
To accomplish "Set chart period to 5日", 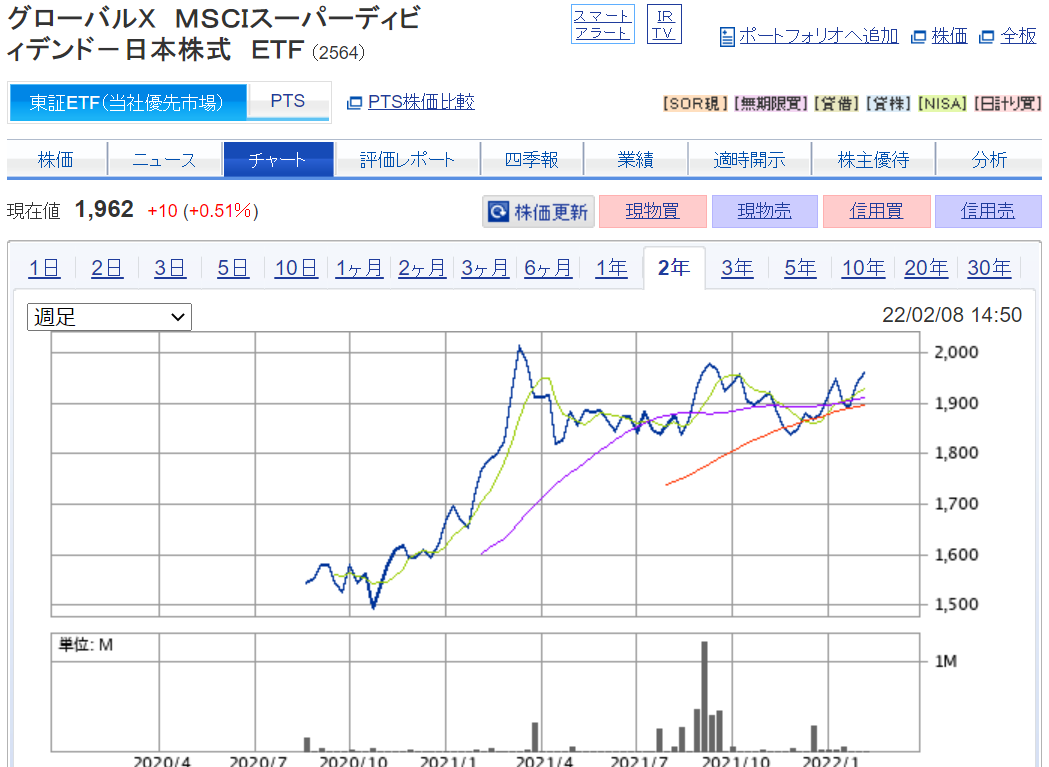I will click(233, 268).
